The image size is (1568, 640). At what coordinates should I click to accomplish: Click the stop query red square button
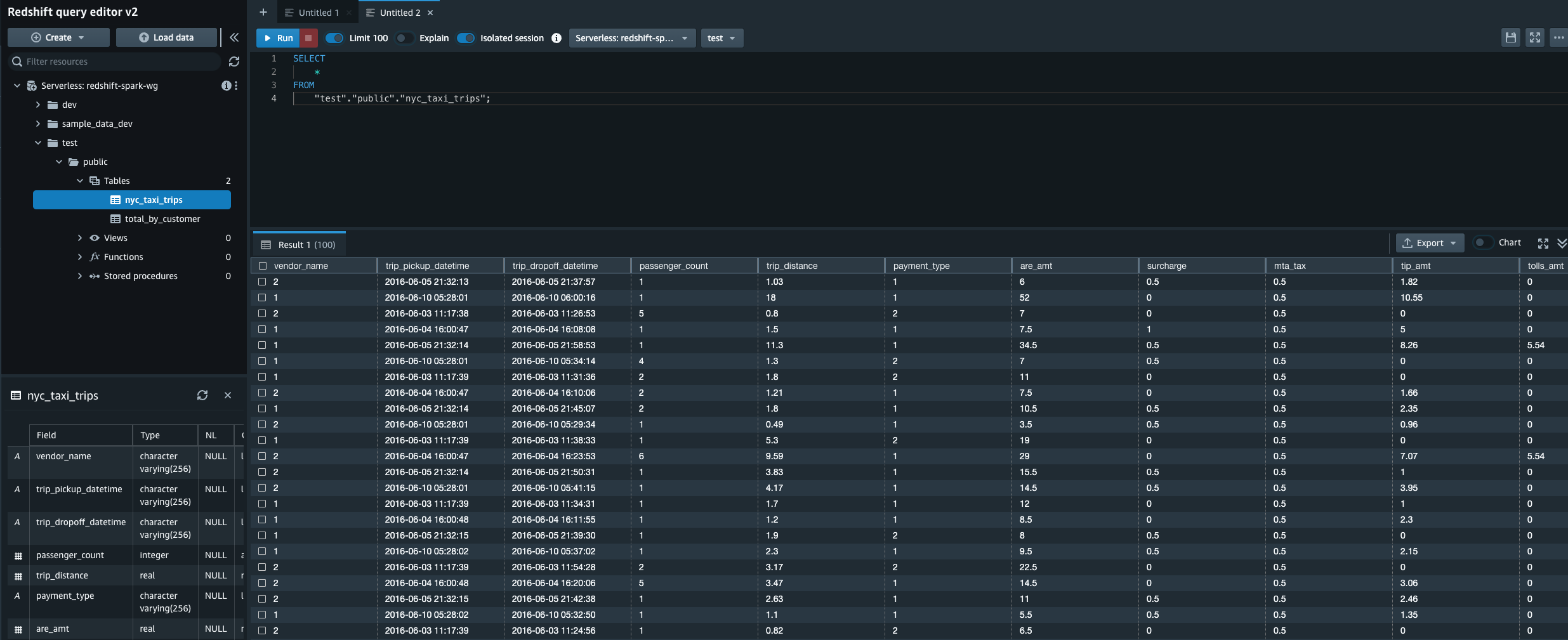(308, 38)
